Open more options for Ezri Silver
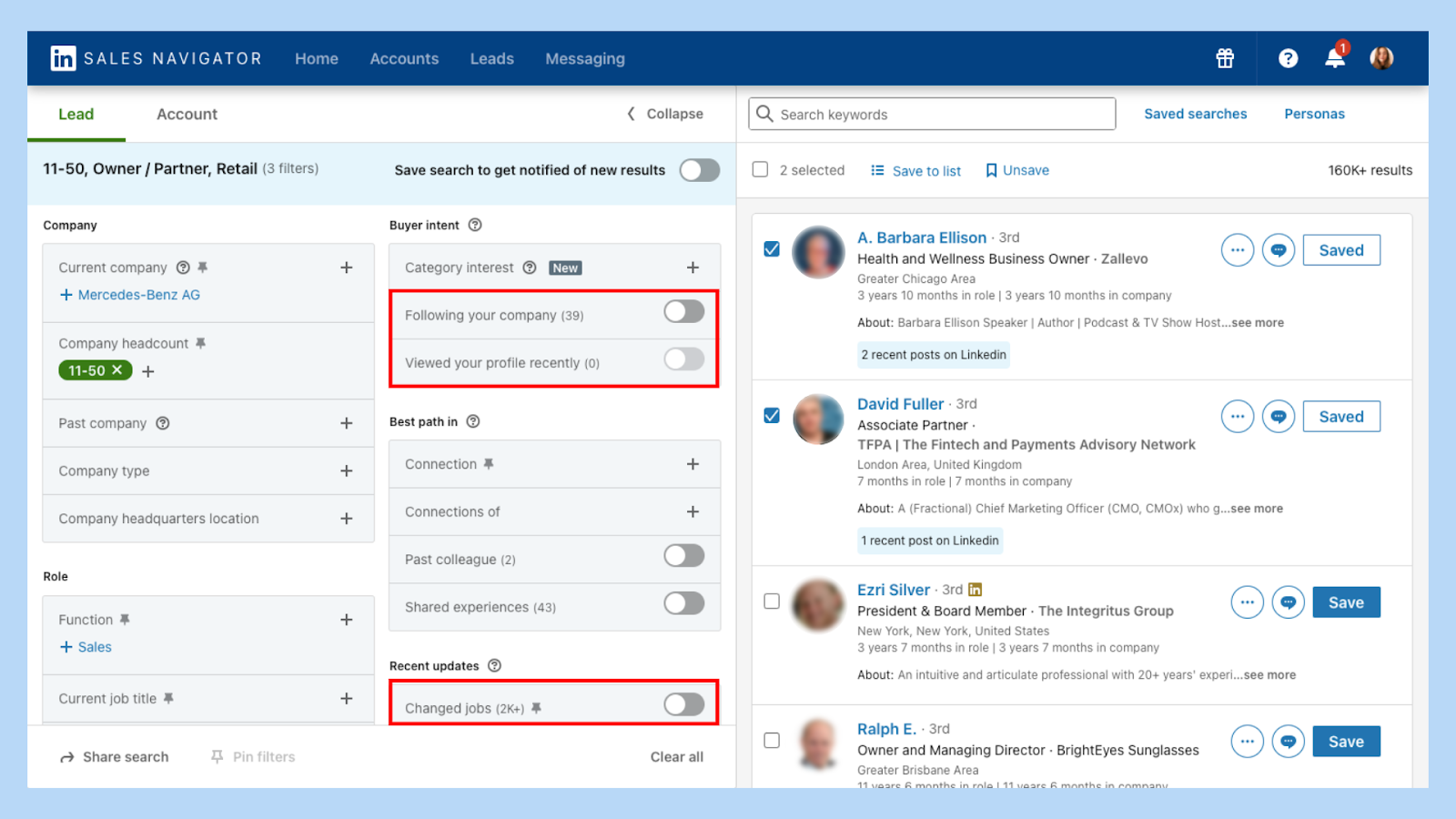Image resolution: width=1456 pixels, height=819 pixels. (x=1248, y=602)
